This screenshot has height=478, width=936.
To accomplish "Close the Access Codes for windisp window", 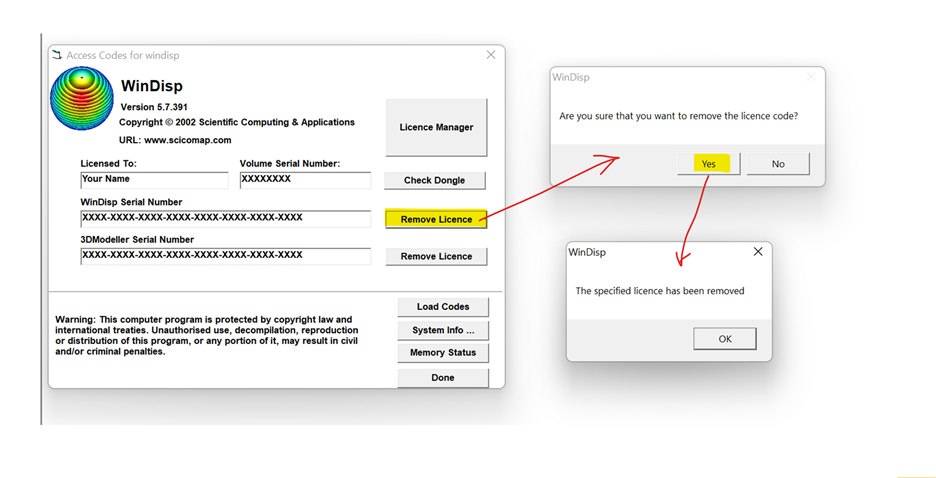I will click(490, 55).
